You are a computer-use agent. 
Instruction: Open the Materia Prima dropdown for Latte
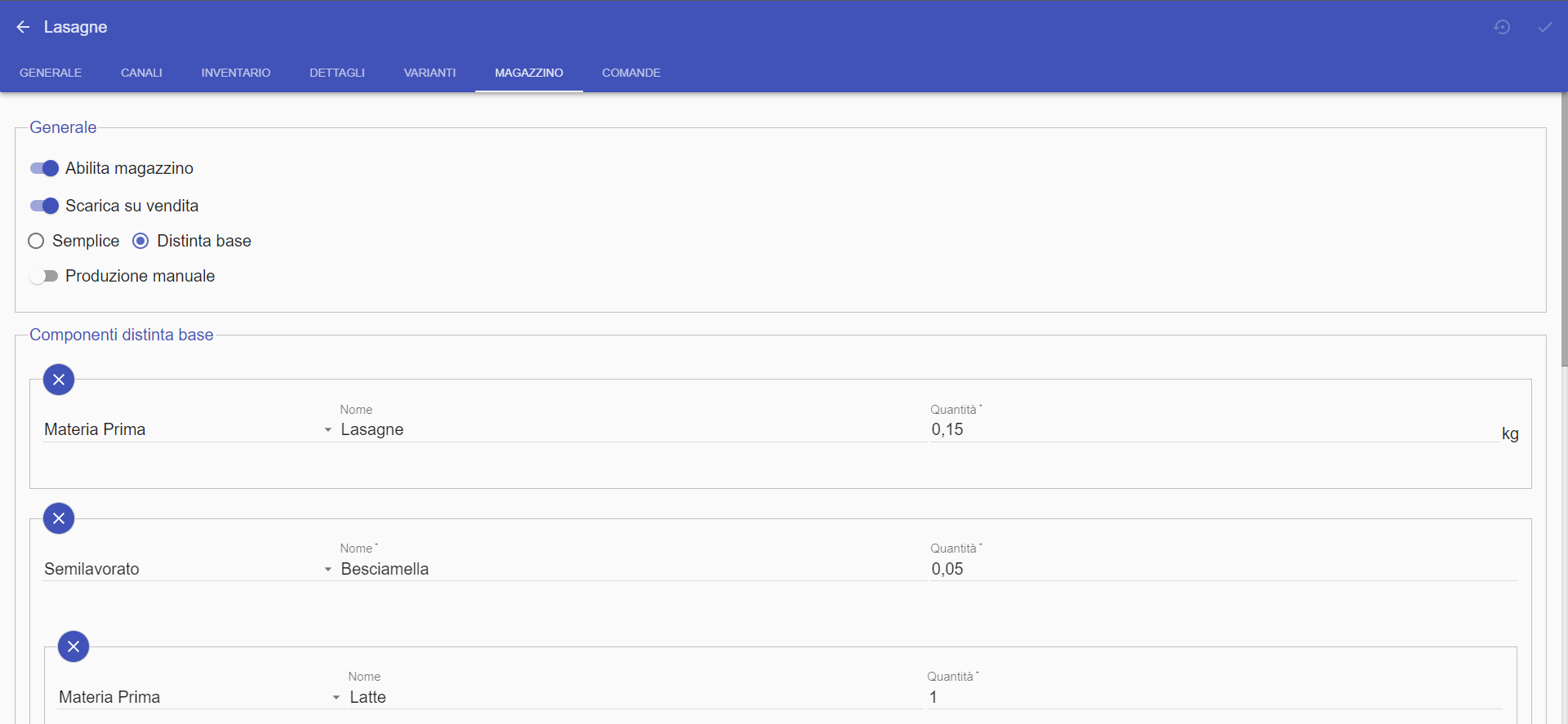pyautogui.click(x=200, y=697)
